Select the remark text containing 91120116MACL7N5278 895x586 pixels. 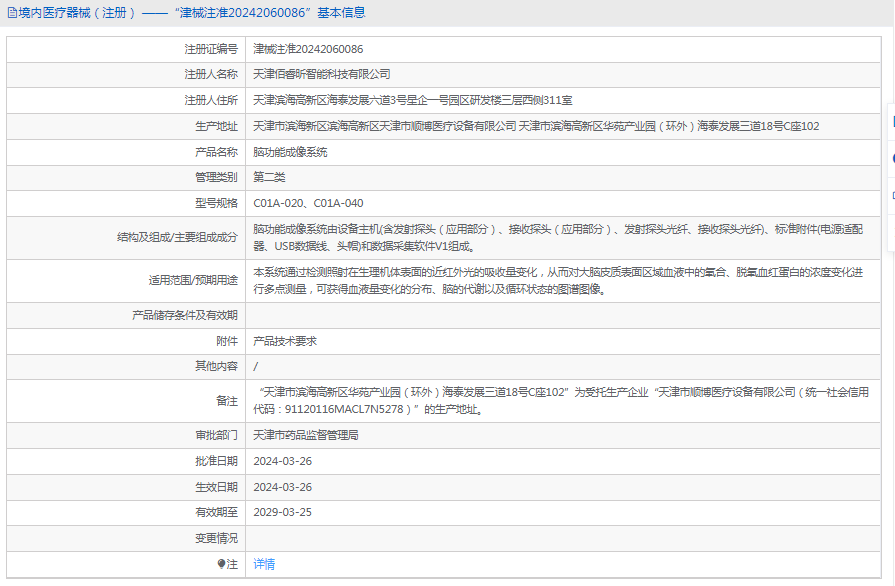561,401
